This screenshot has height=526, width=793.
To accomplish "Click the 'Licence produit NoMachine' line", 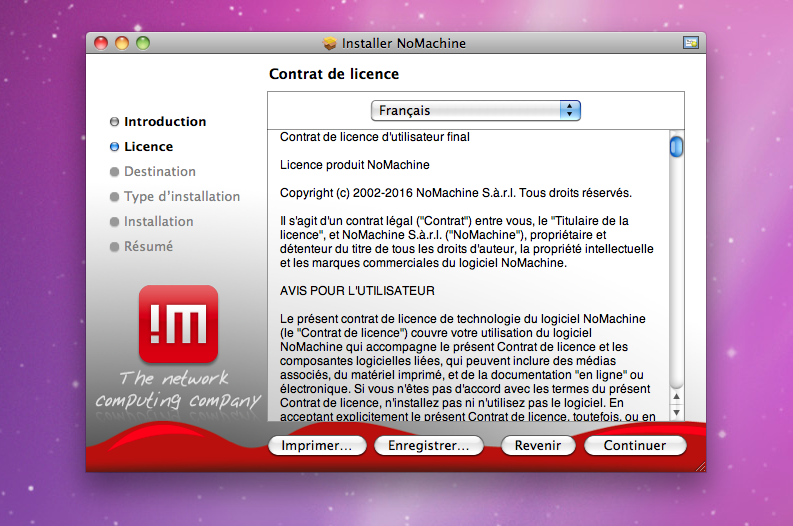I will (x=355, y=165).
